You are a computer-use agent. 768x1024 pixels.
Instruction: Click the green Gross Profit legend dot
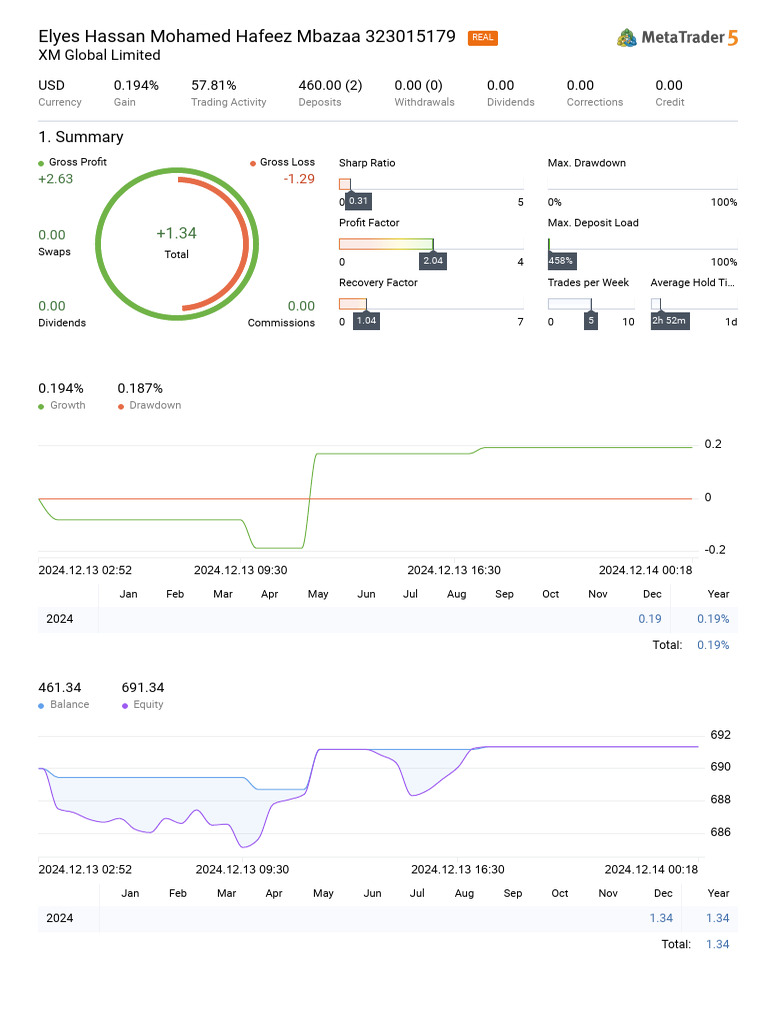[x=41, y=163]
